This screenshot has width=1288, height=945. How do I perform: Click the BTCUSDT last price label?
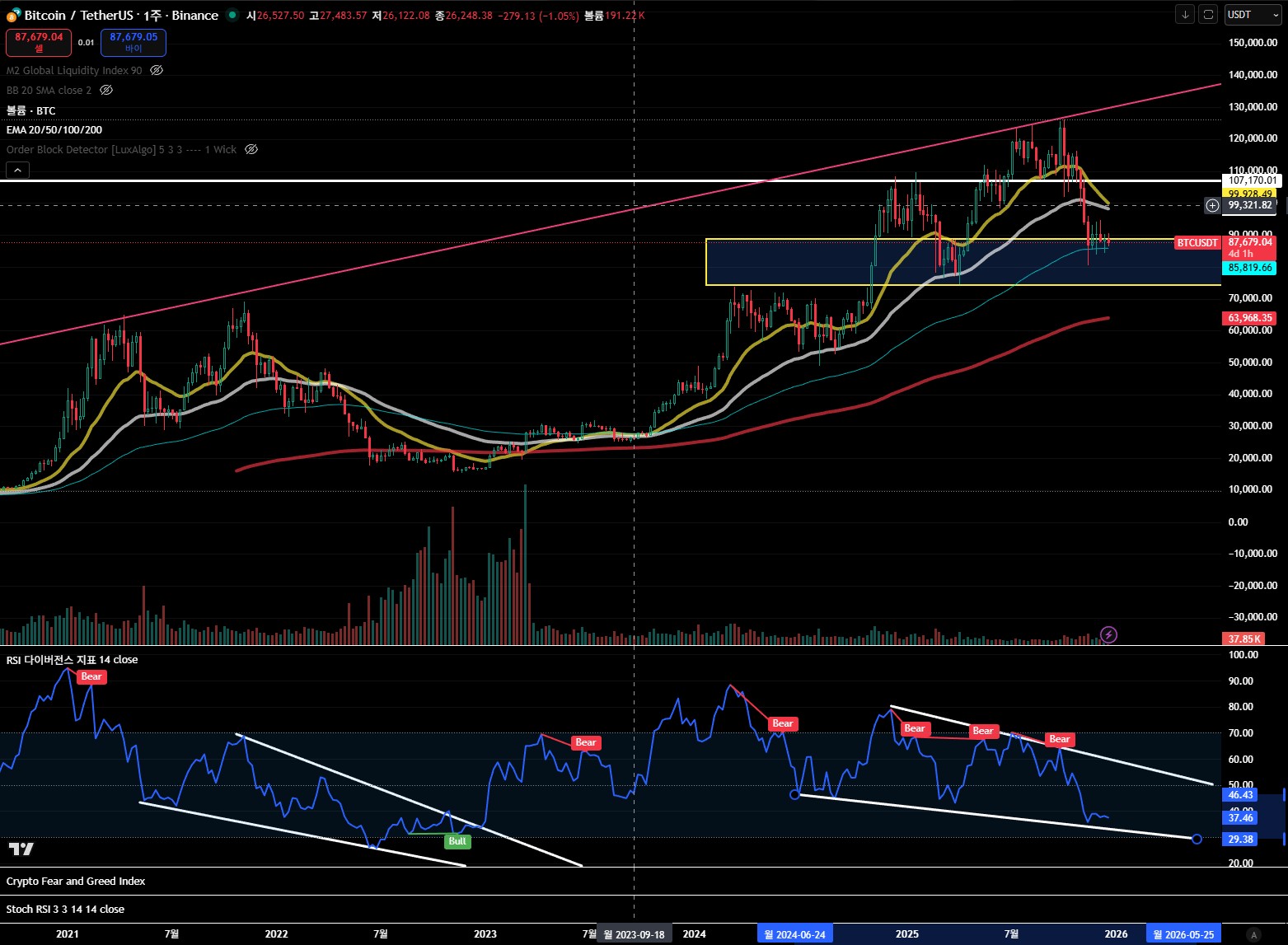[1197, 243]
